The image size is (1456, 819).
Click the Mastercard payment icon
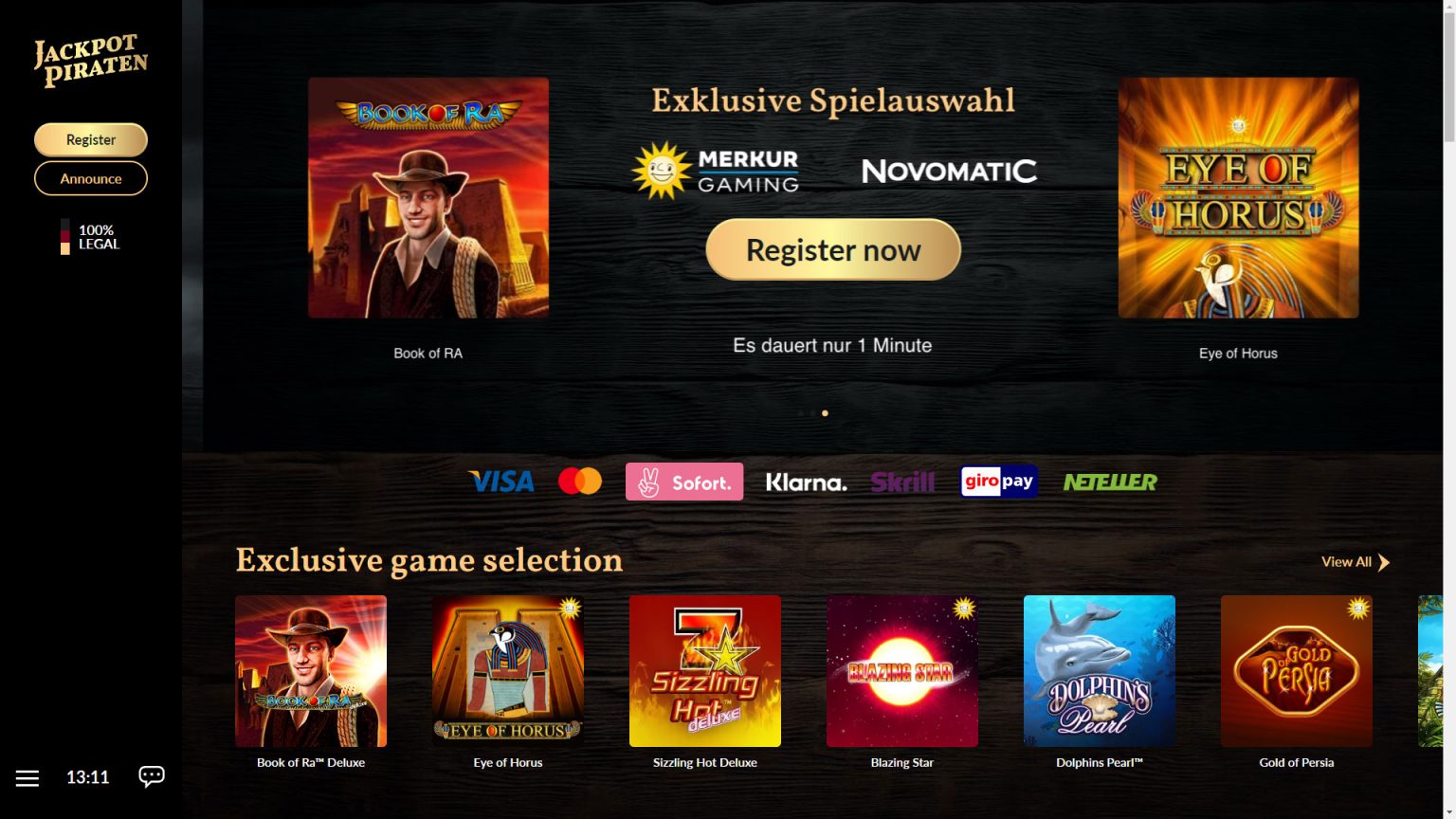(x=580, y=482)
